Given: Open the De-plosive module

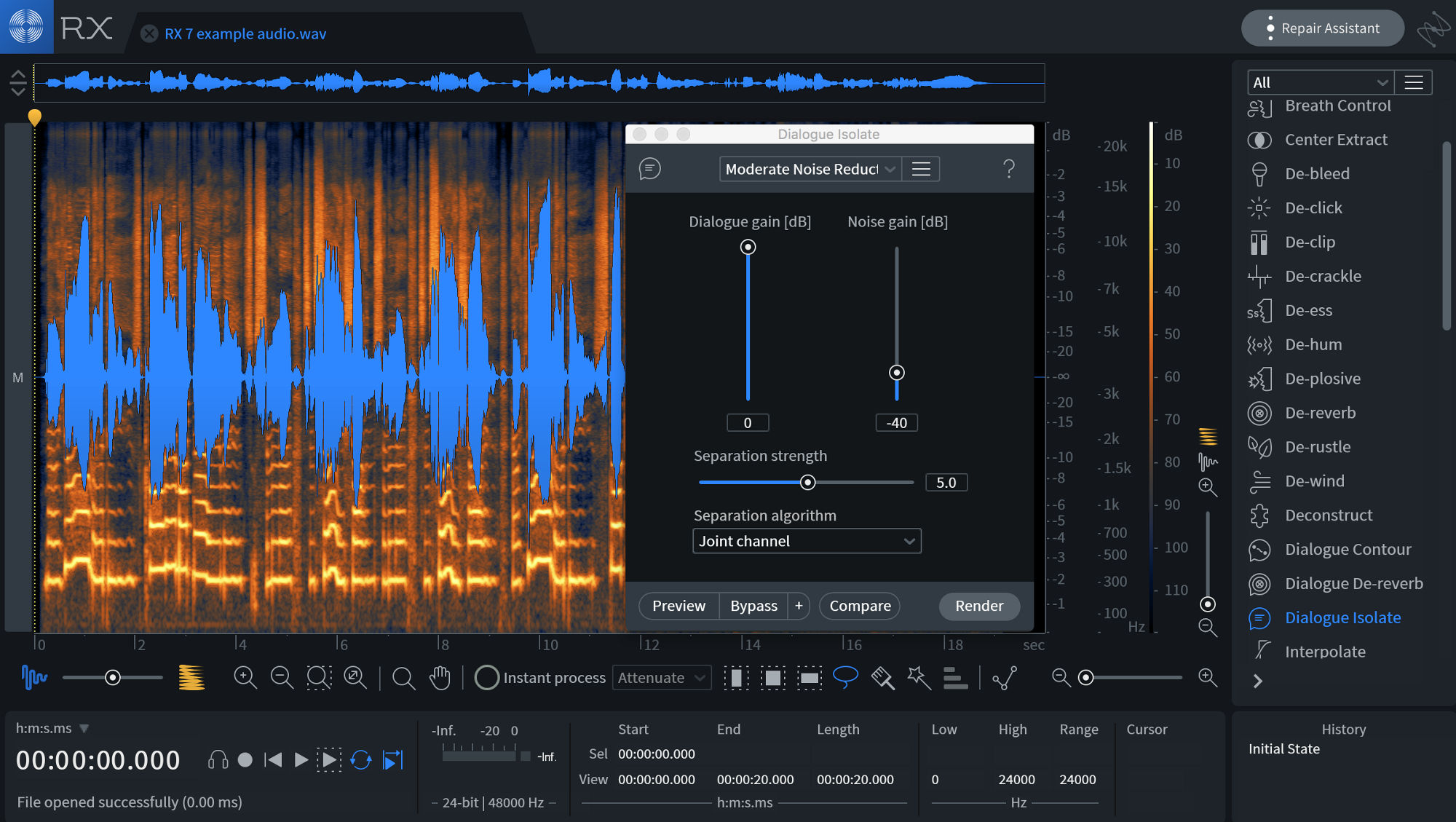Looking at the screenshot, I should [x=1323, y=379].
